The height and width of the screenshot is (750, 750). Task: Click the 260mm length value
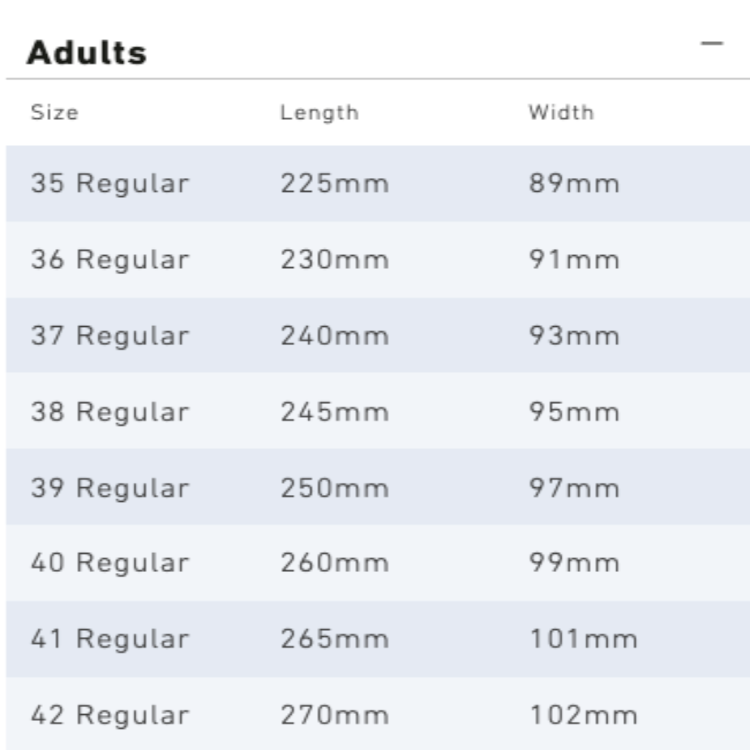(334, 563)
